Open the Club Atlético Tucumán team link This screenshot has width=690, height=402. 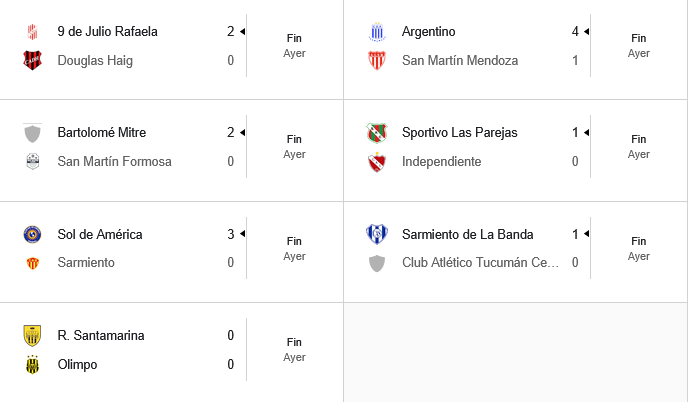pos(480,263)
